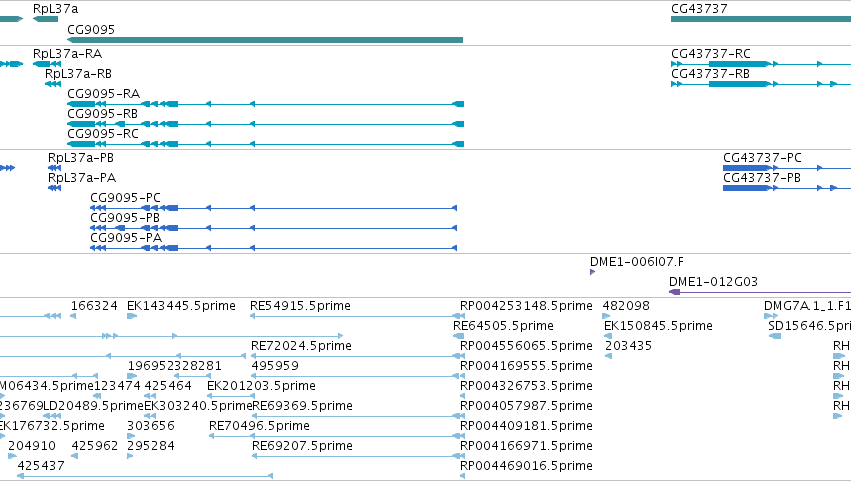Select the CG43737-RC transcript exon block
The width and height of the screenshot is (851, 481).
point(739,64)
